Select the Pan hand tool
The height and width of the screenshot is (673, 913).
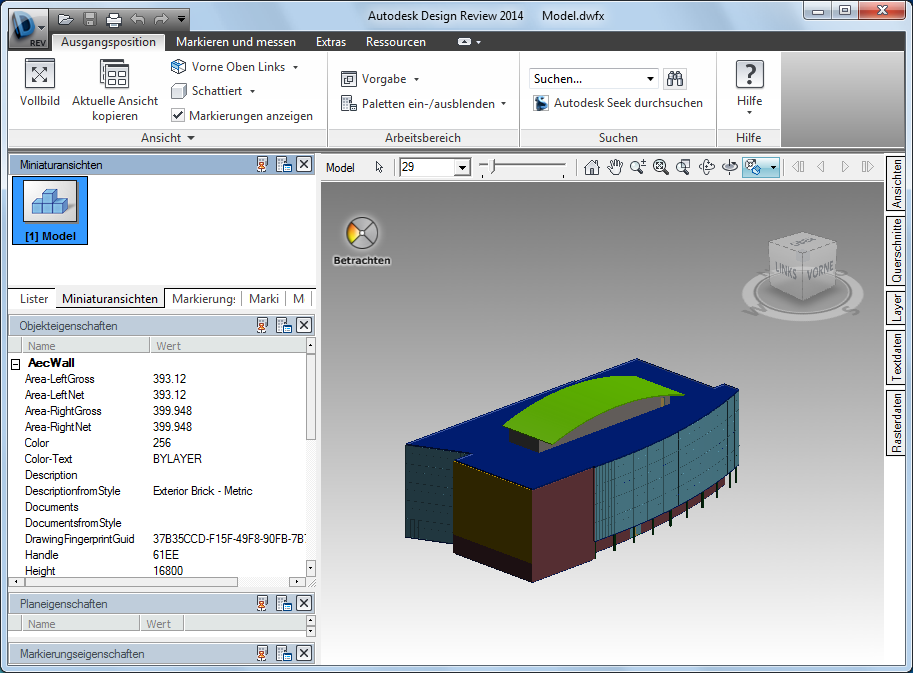coord(615,167)
